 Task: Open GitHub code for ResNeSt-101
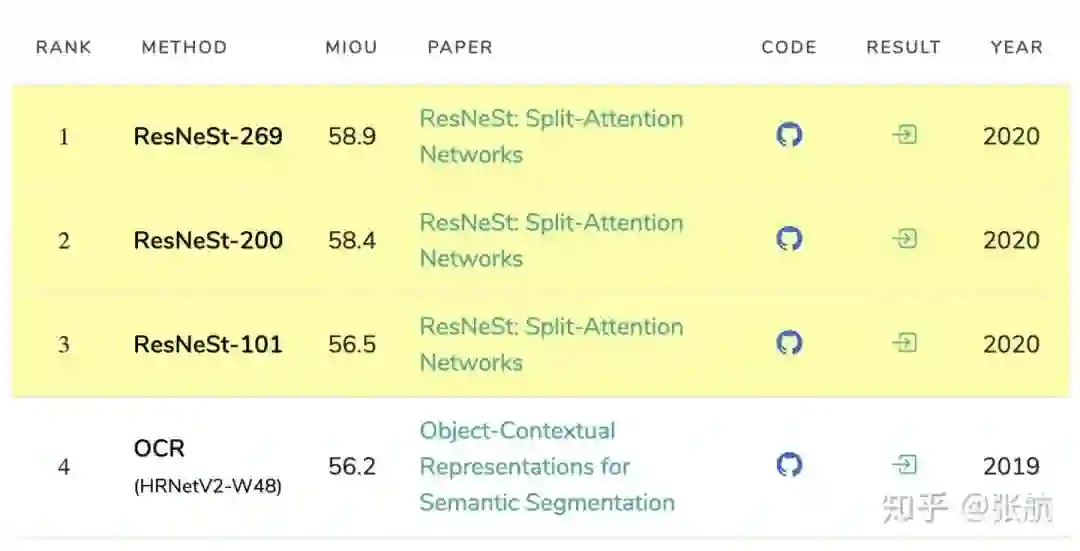pos(789,343)
